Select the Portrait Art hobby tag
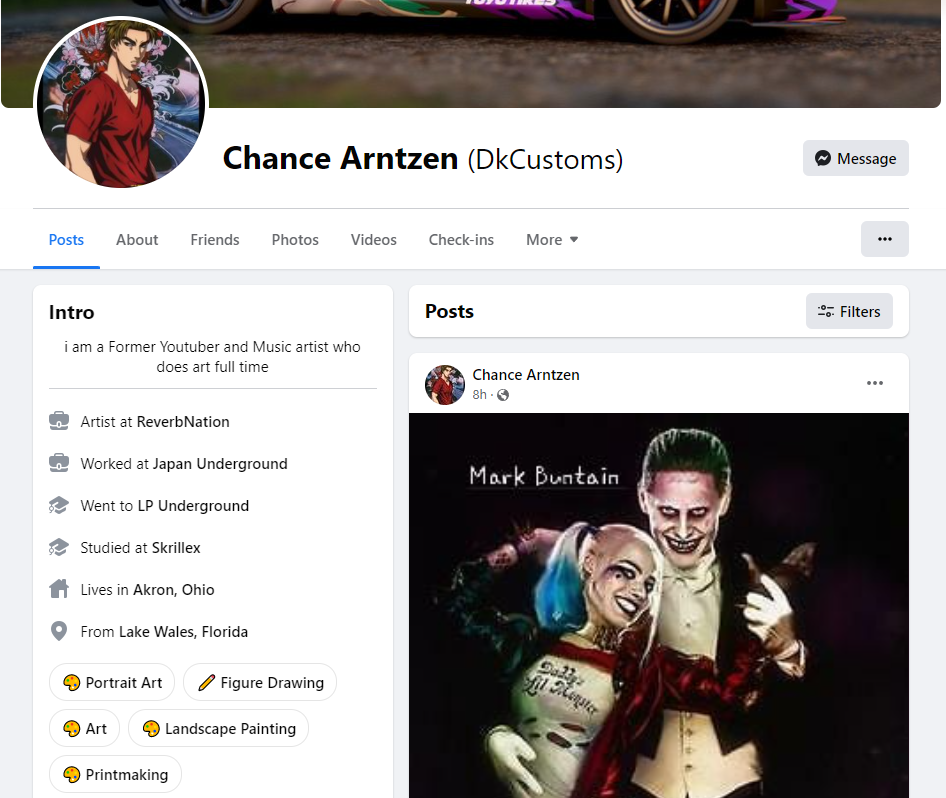The image size is (946, 798). 112,682
